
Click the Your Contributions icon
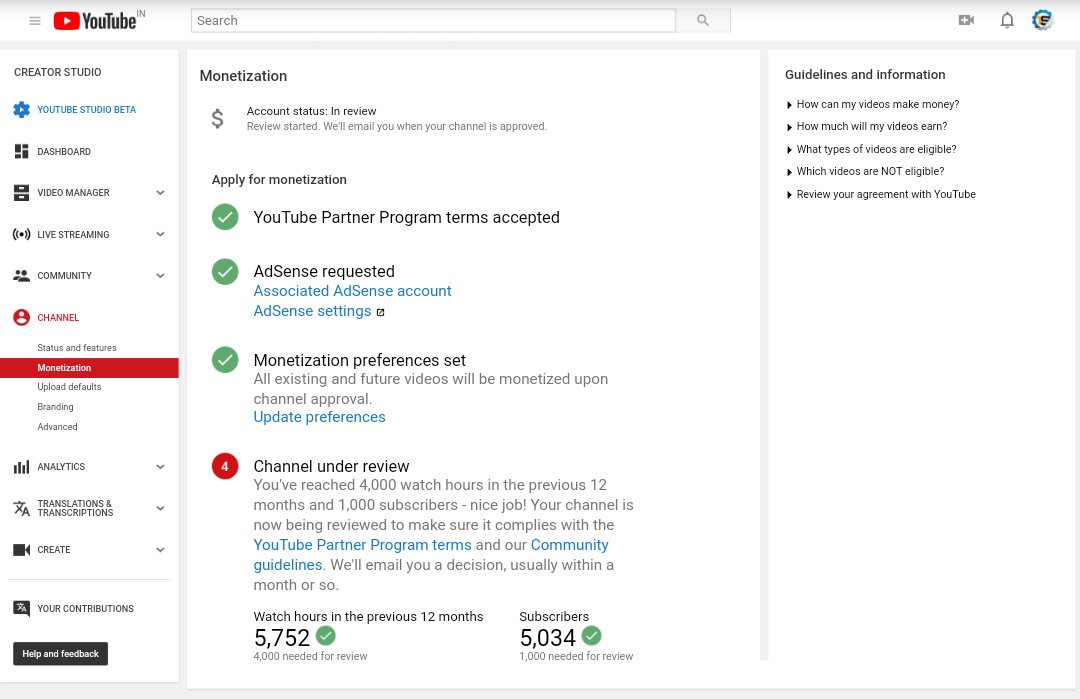tap(21, 609)
